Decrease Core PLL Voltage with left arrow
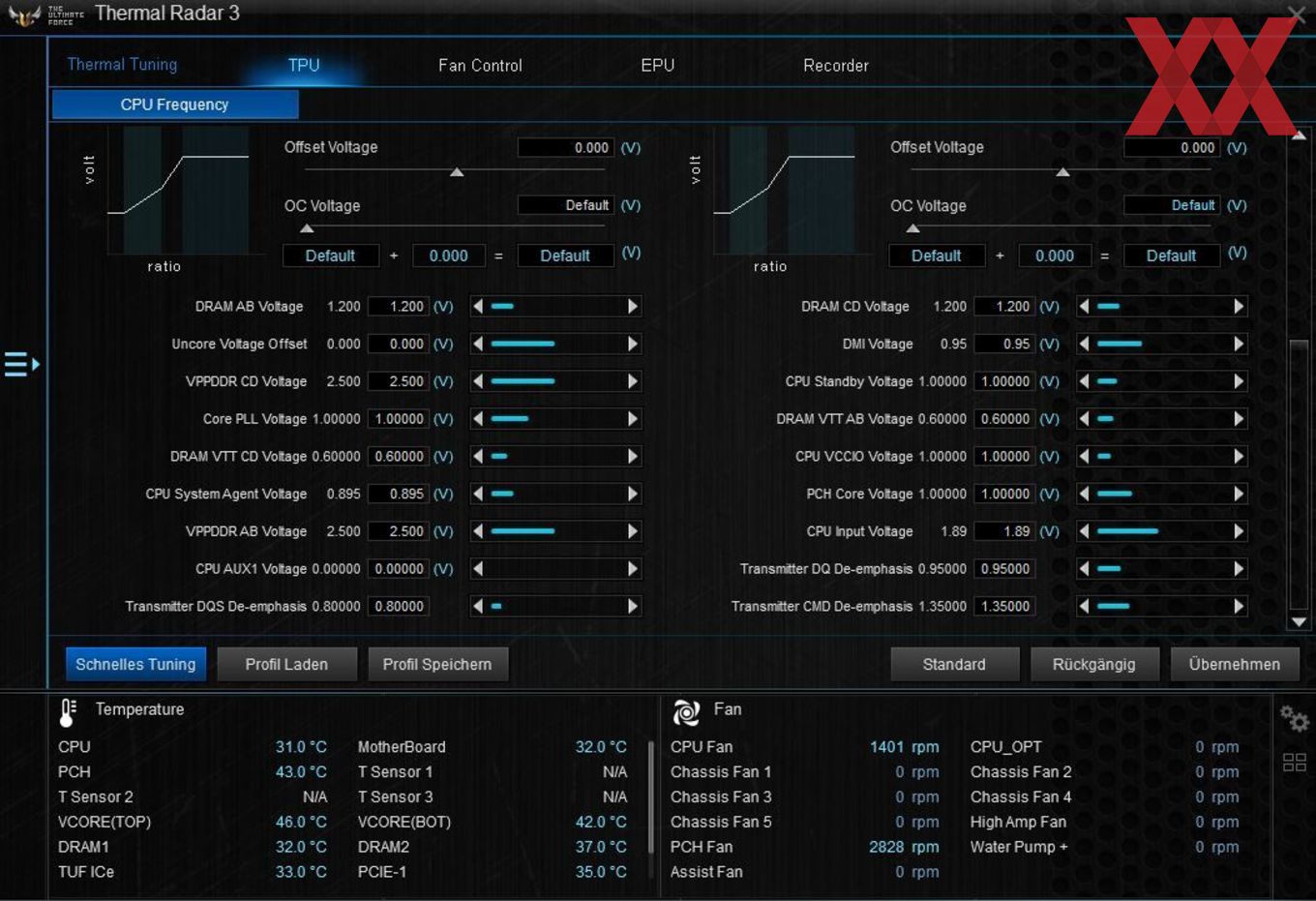 pos(478,419)
